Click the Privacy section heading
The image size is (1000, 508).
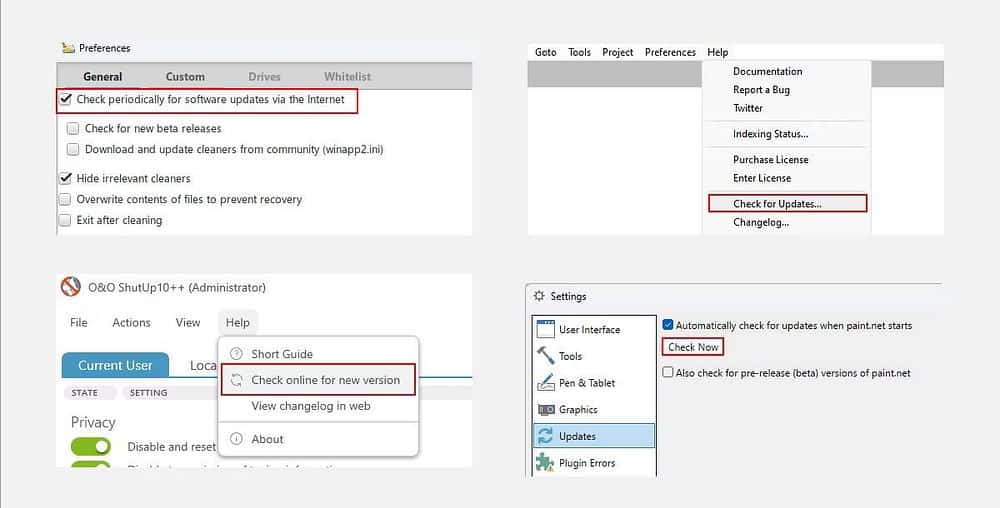93,422
